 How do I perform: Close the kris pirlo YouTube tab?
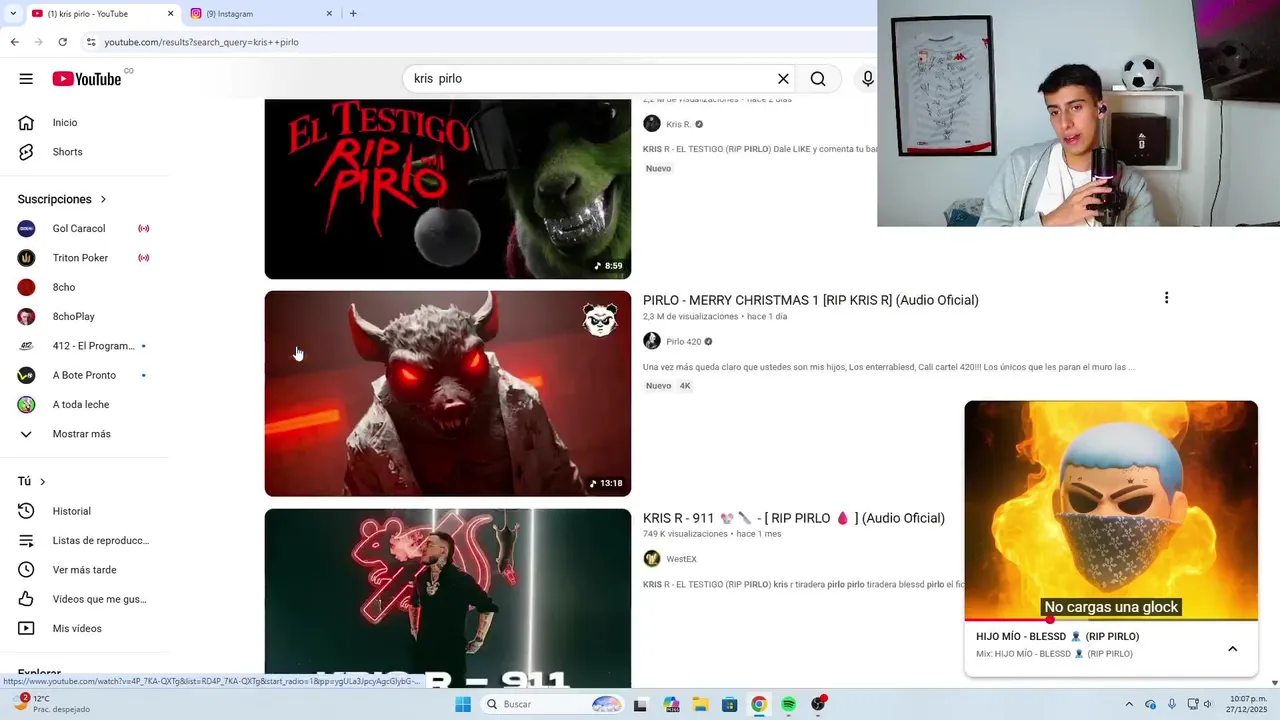170,14
